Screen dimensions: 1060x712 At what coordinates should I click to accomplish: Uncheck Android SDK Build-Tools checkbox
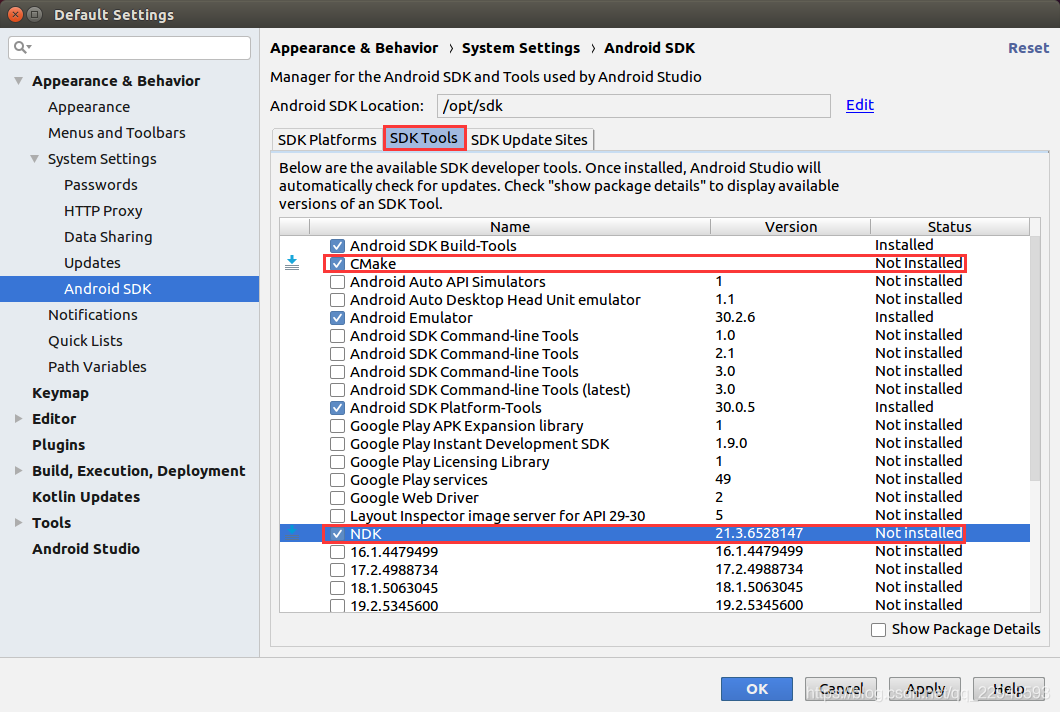[337, 246]
